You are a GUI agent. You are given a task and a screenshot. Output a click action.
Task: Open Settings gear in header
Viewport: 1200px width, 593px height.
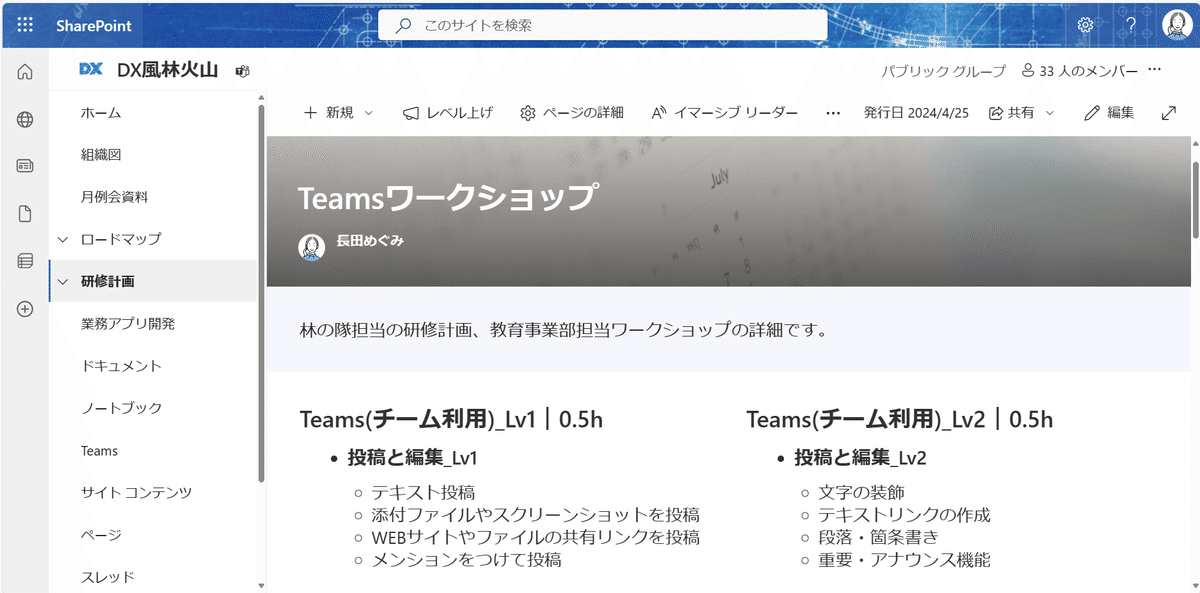point(1085,25)
